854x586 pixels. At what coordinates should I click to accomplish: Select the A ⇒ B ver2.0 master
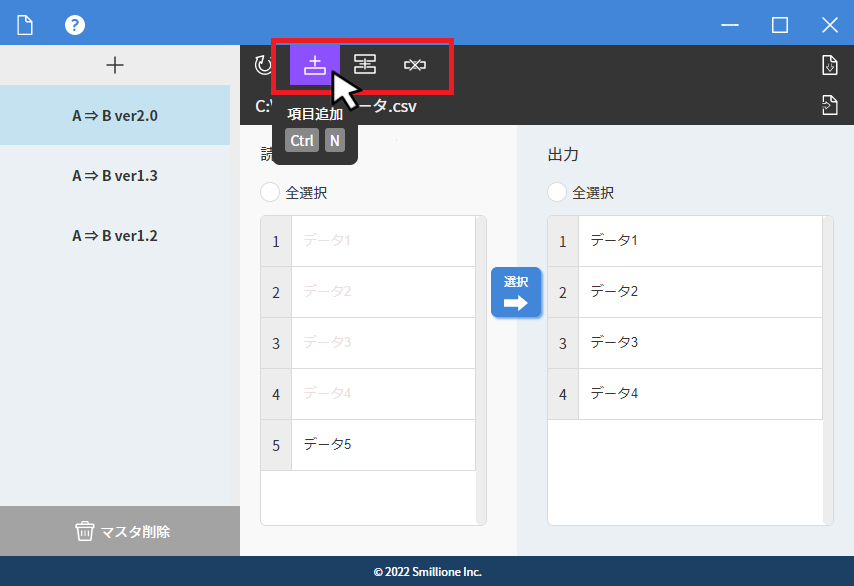pos(115,115)
